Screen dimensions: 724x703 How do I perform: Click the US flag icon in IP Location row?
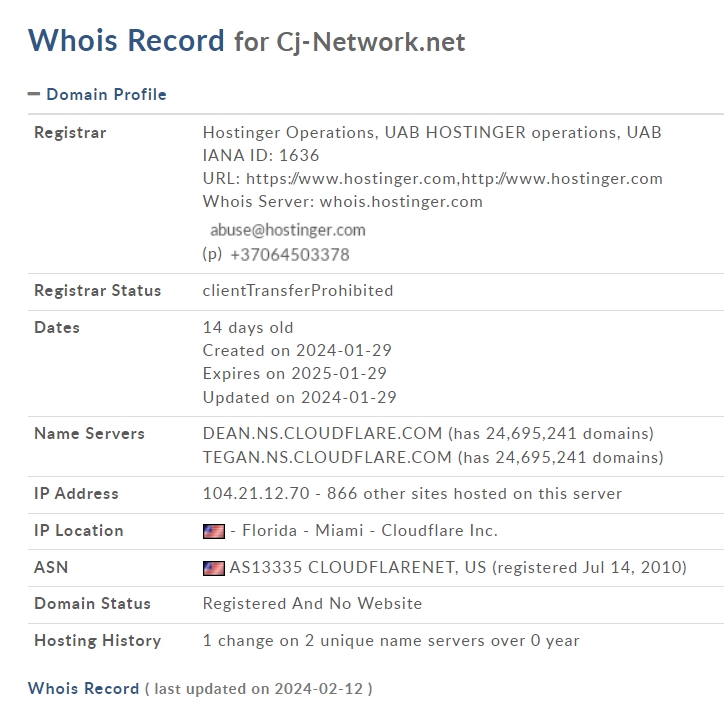pos(214,531)
